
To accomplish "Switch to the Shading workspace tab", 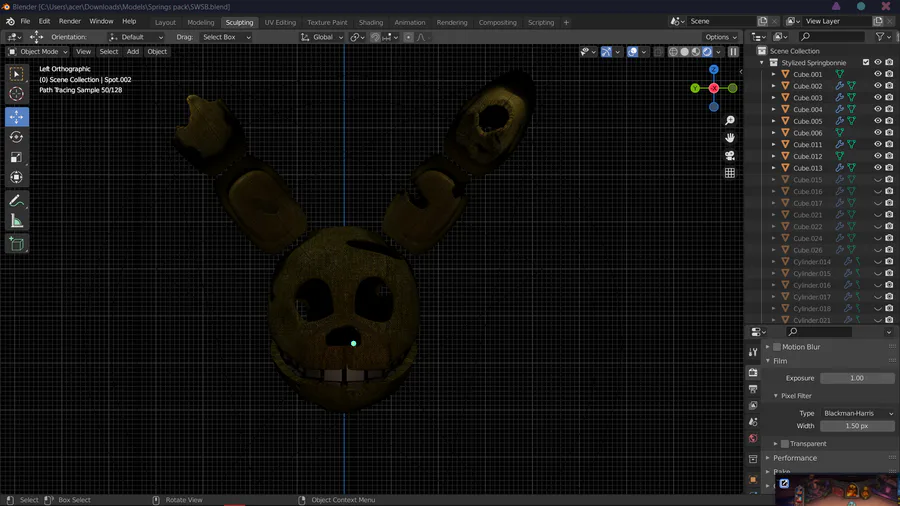I will click(x=371, y=22).
